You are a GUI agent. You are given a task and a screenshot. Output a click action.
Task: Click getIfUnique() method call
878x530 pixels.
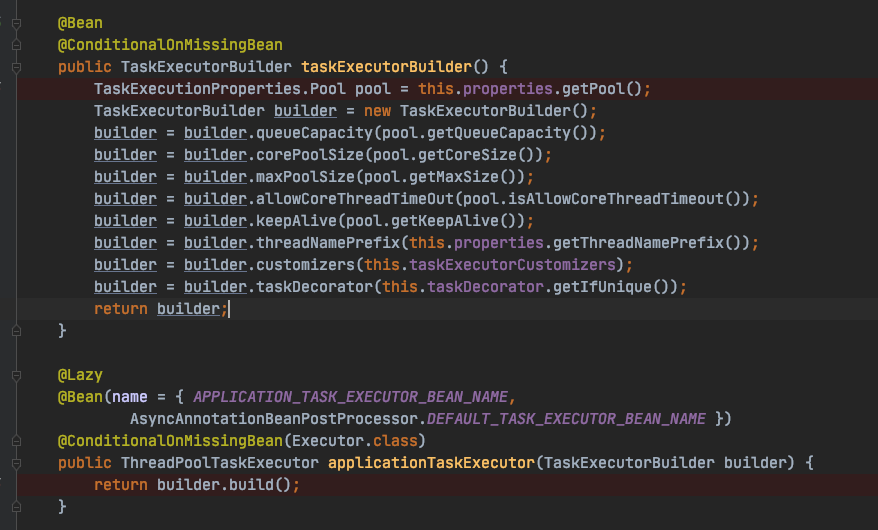point(611,287)
